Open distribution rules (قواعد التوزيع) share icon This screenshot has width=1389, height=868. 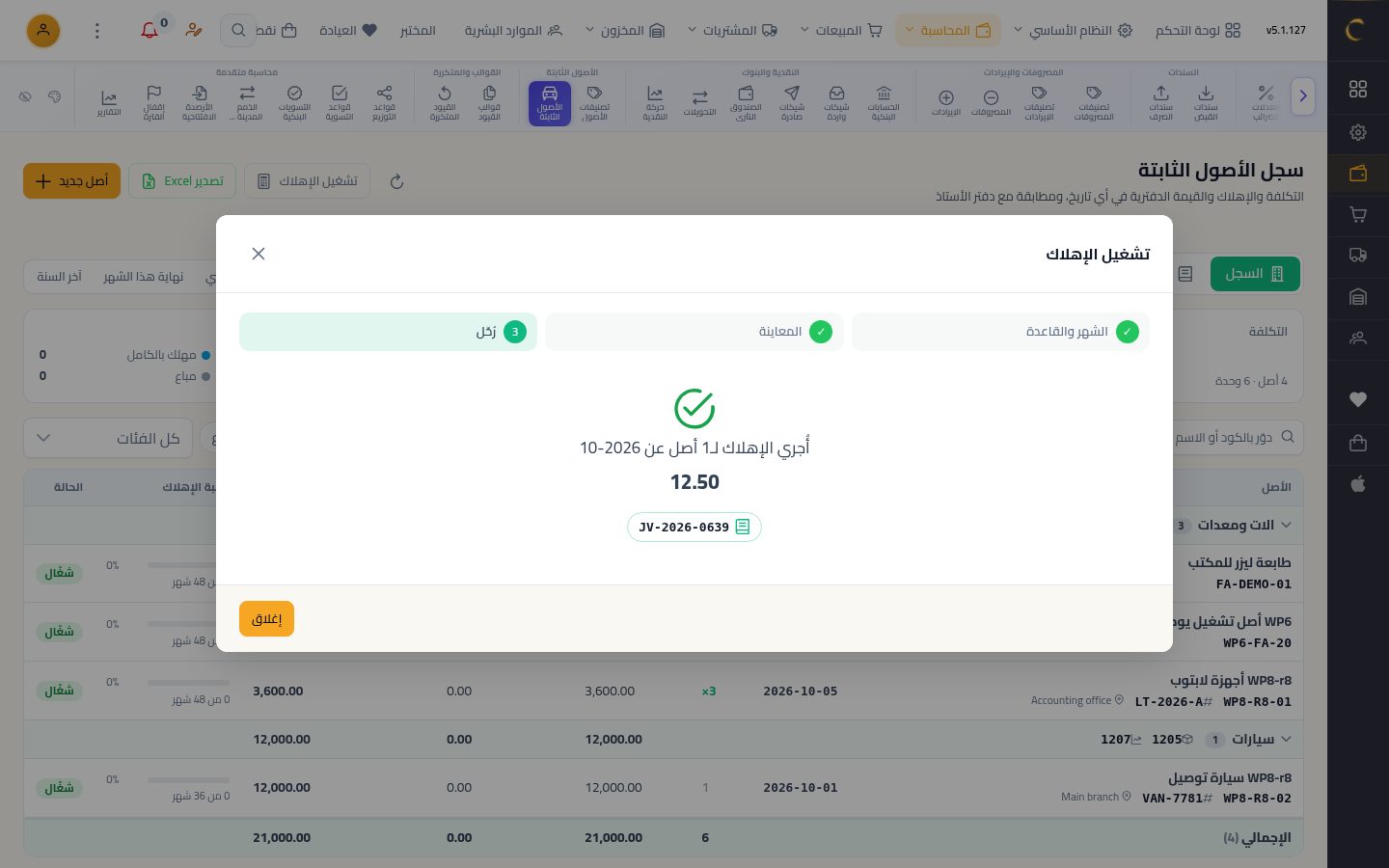coord(384,103)
